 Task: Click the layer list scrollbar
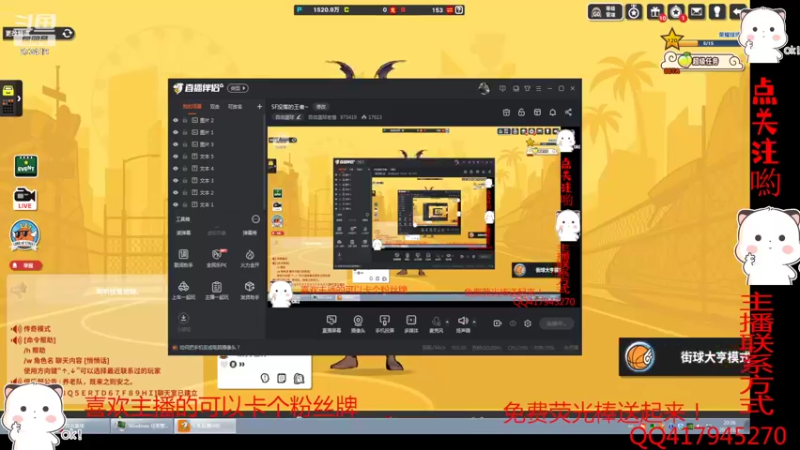(x=265, y=163)
